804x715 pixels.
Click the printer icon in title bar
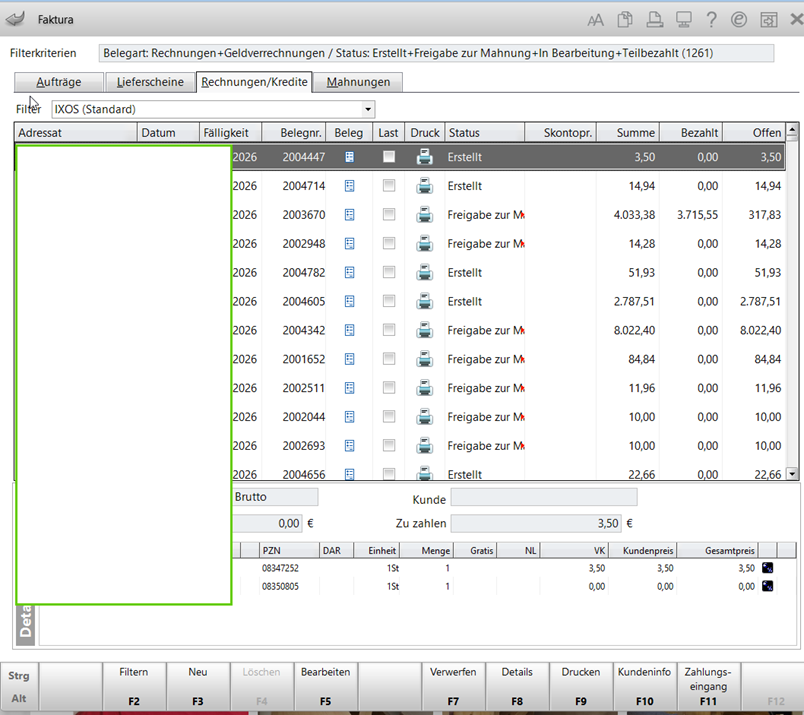654,20
